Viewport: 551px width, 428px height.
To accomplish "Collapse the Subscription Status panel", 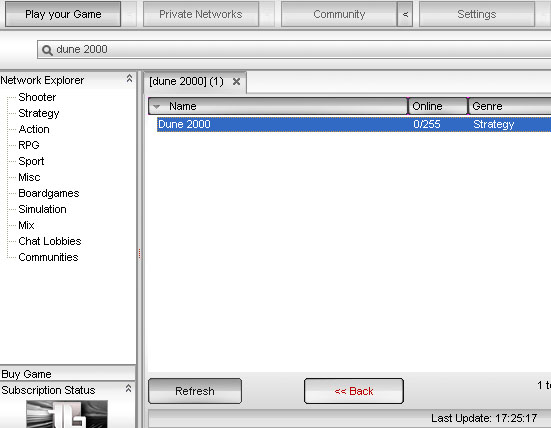I will (x=129, y=388).
